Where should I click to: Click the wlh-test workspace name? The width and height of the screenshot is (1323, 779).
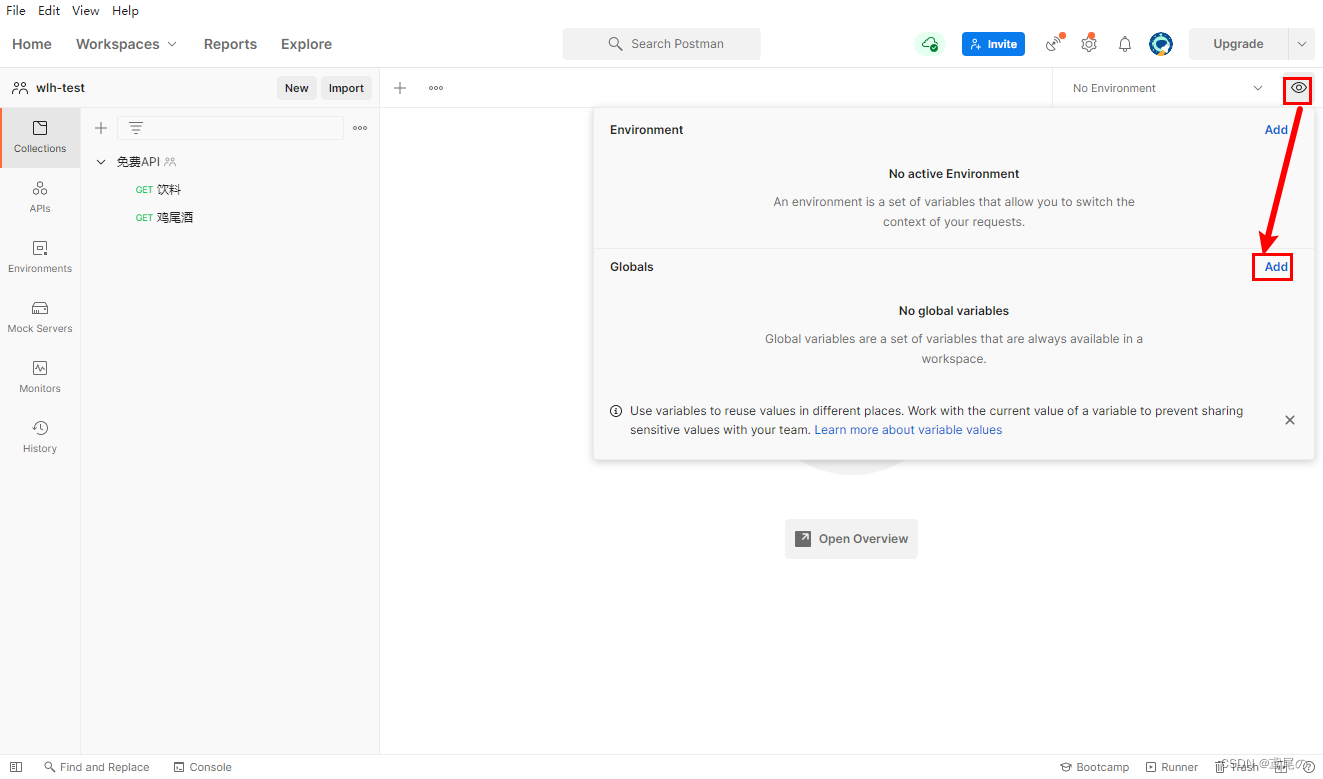[61, 88]
